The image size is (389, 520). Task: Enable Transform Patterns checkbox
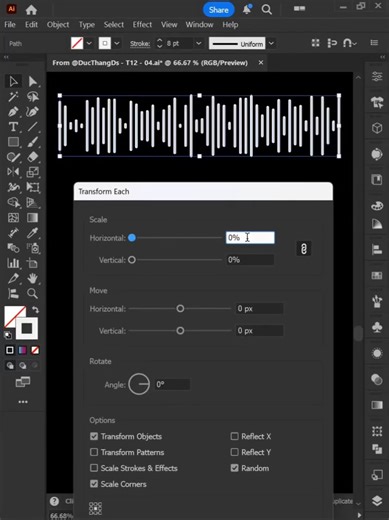94,452
